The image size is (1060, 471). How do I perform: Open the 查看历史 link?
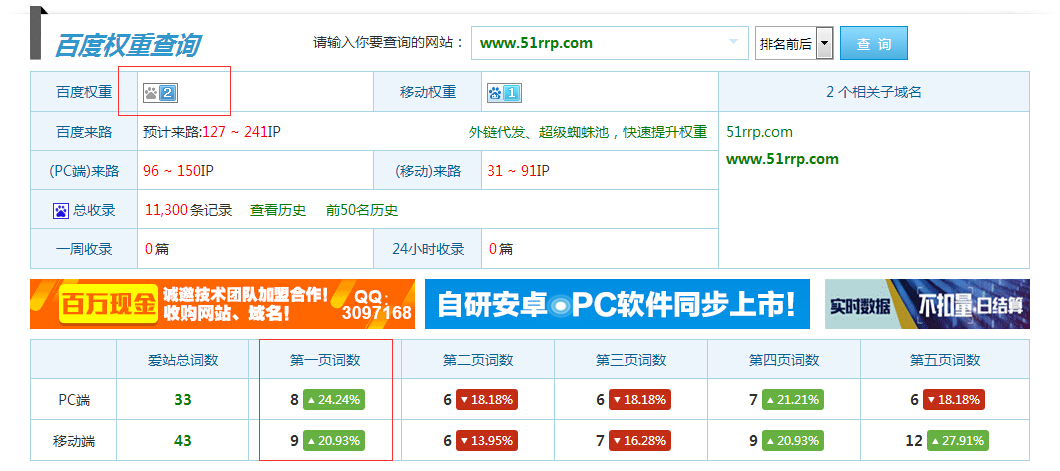point(278,210)
